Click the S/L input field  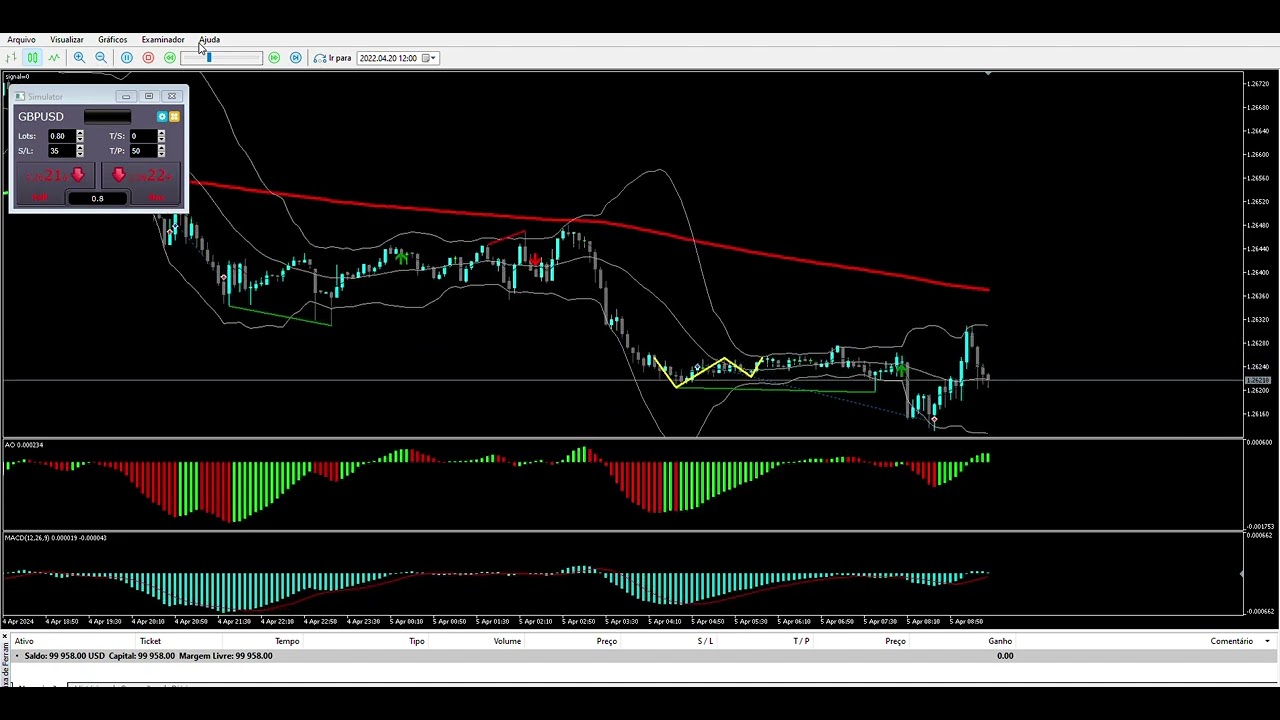point(62,151)
